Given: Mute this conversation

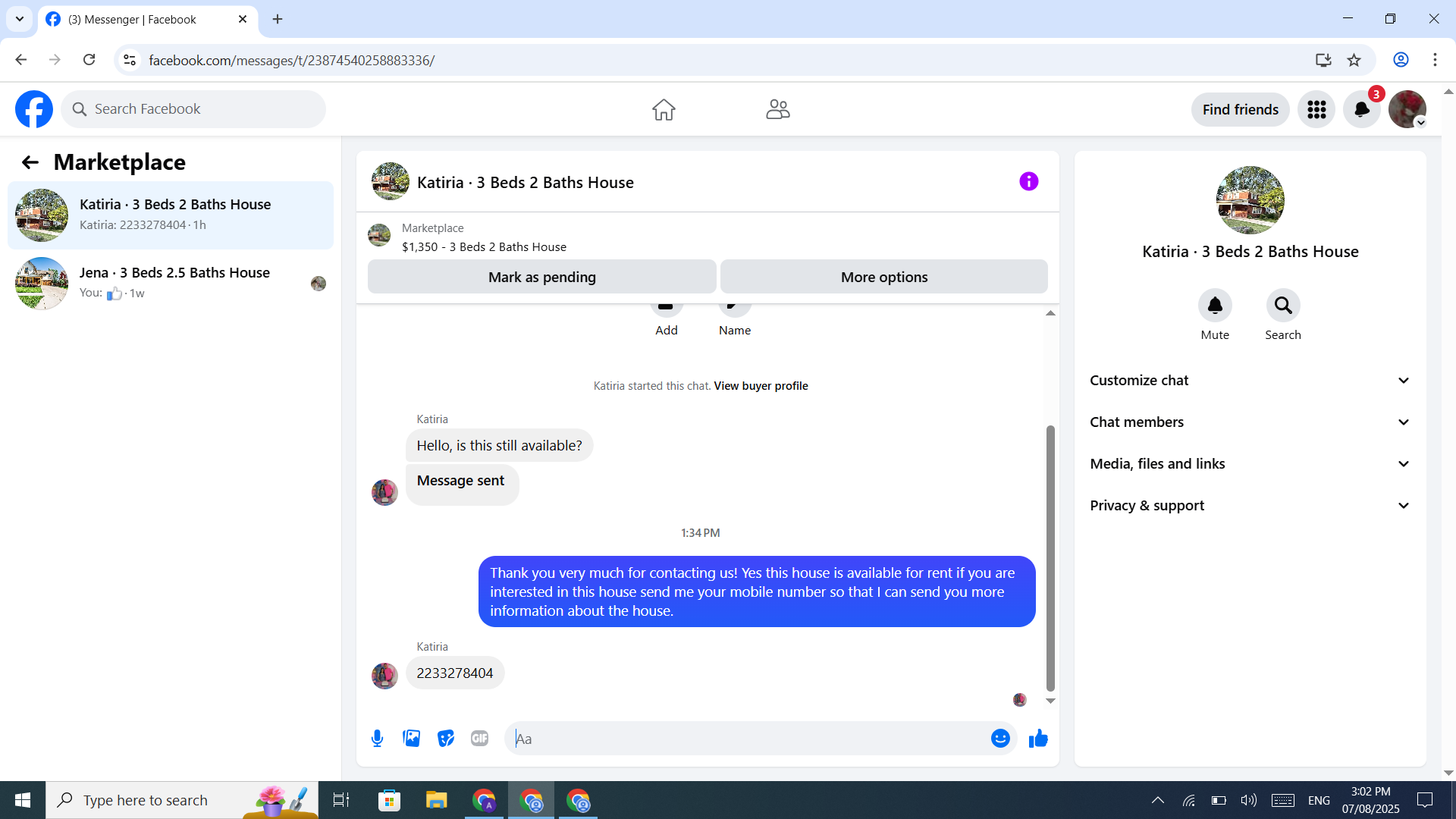Looking at the screenshot, I should 1215,306.
